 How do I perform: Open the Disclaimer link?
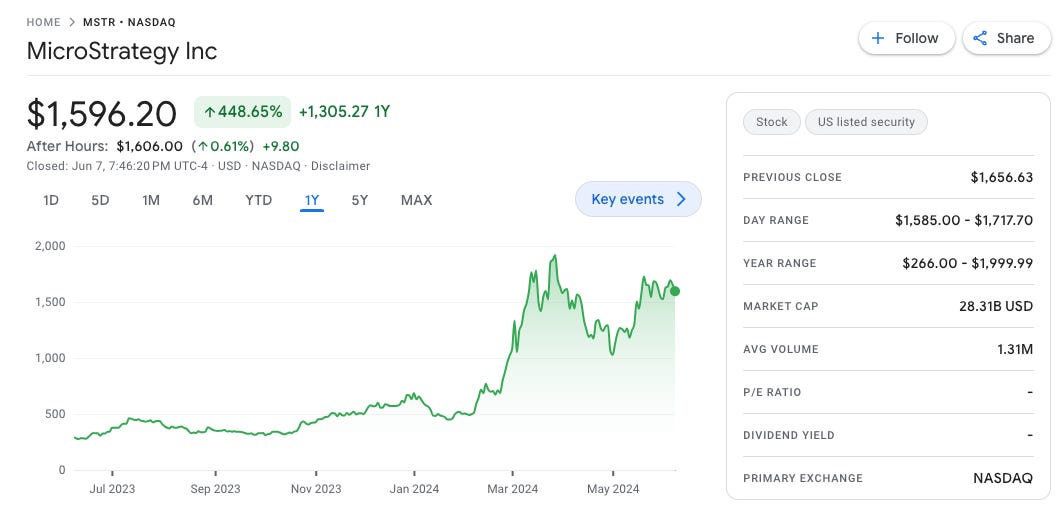[341, 166]
